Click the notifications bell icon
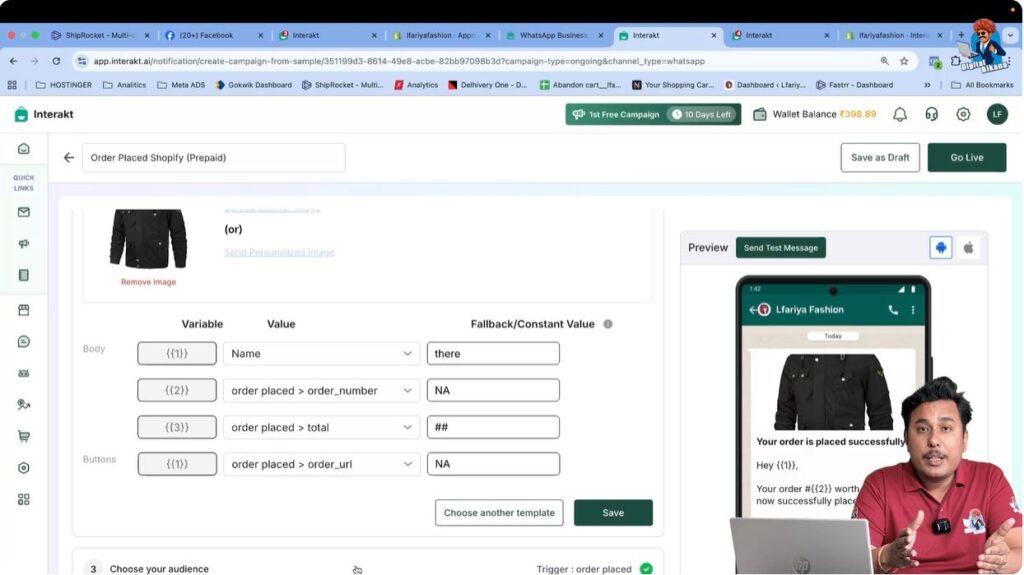This screenshot has height=575, width=1024. coord(900,114)
